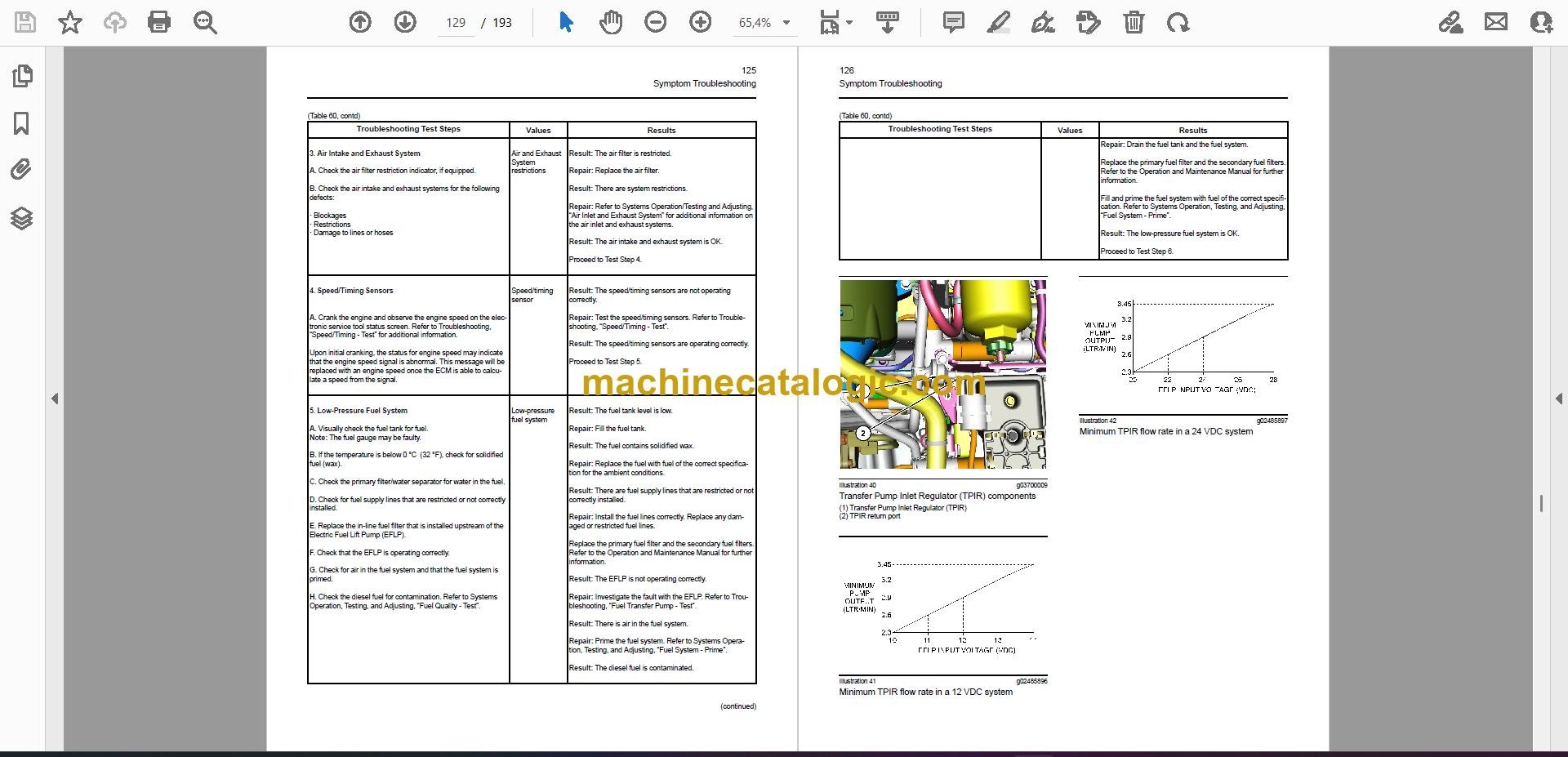Viewport: 1568px width, 757px height.
Task: Zoom out with the minus button
Action: coord(655,22)
